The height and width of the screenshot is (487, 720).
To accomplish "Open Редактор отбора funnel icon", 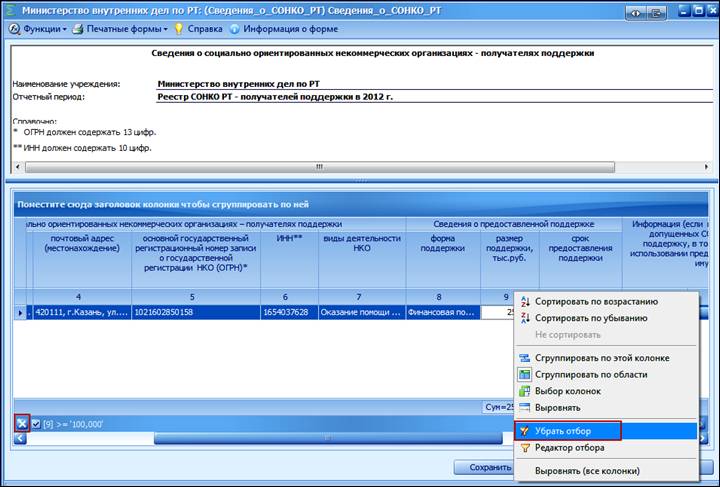I will point(525,448).
